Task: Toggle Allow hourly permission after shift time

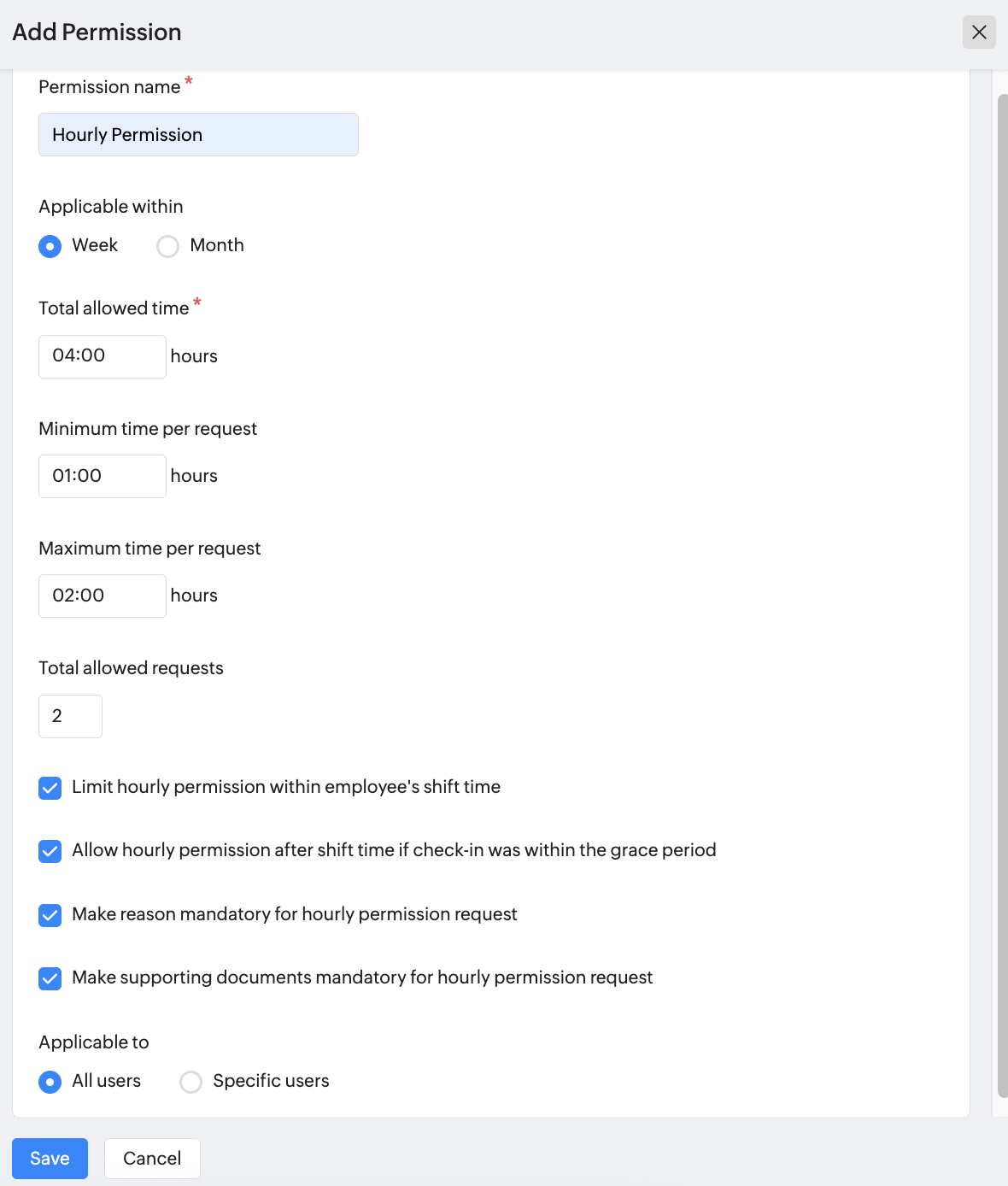Action: pos(50,851)
